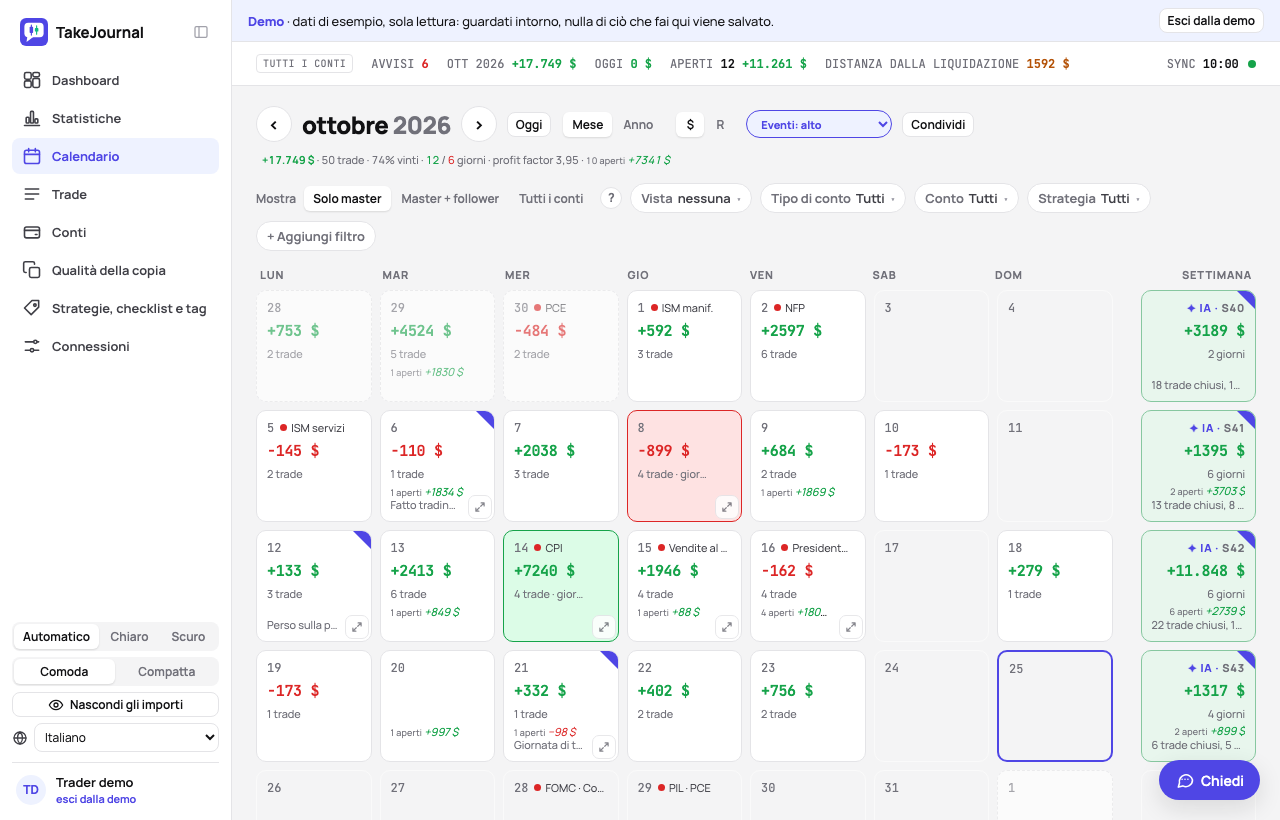Open the Eventi: alto dropdown

pyautogui.click(x=819, y=124)
